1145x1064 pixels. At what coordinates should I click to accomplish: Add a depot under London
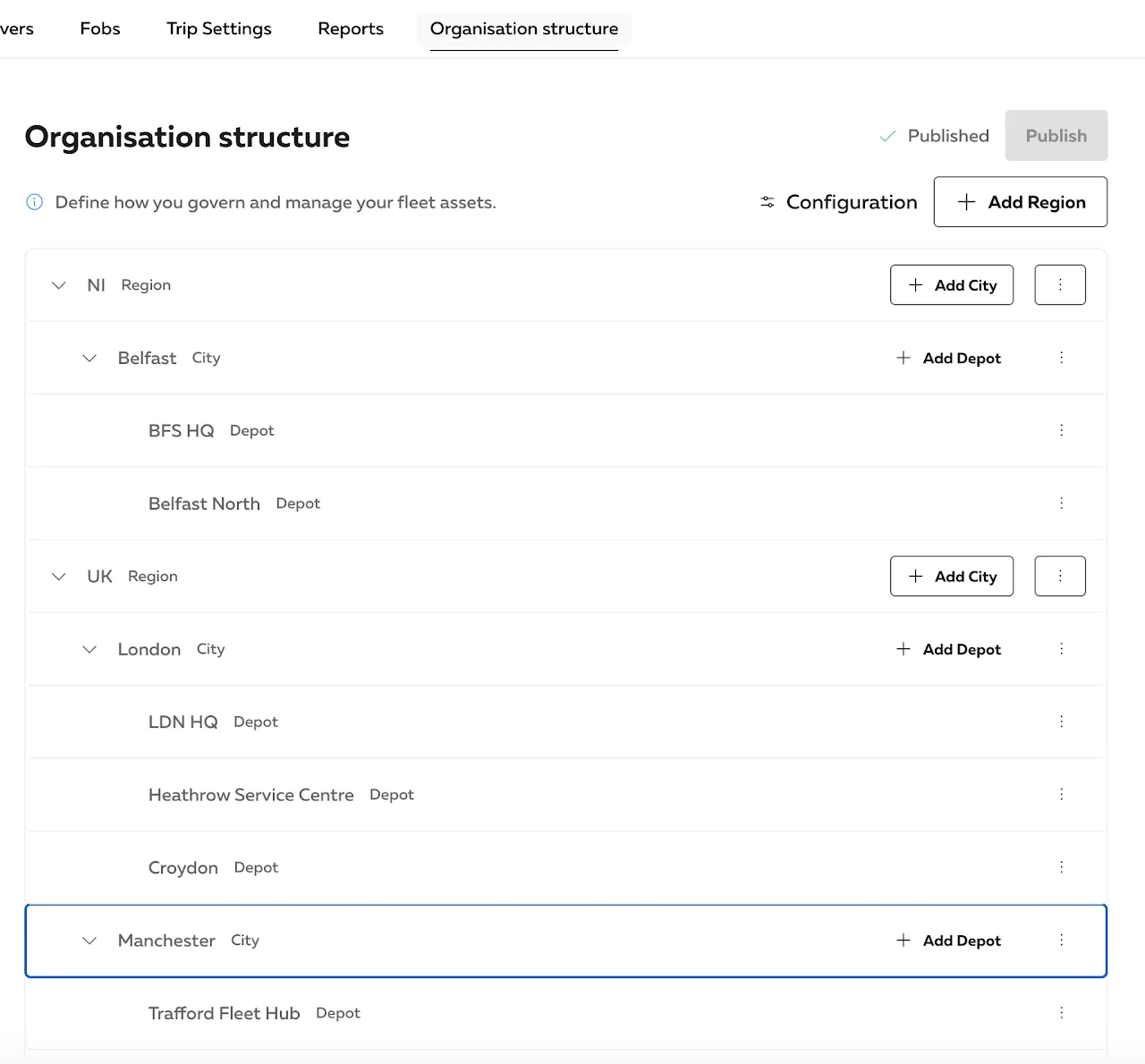point(948,649)
